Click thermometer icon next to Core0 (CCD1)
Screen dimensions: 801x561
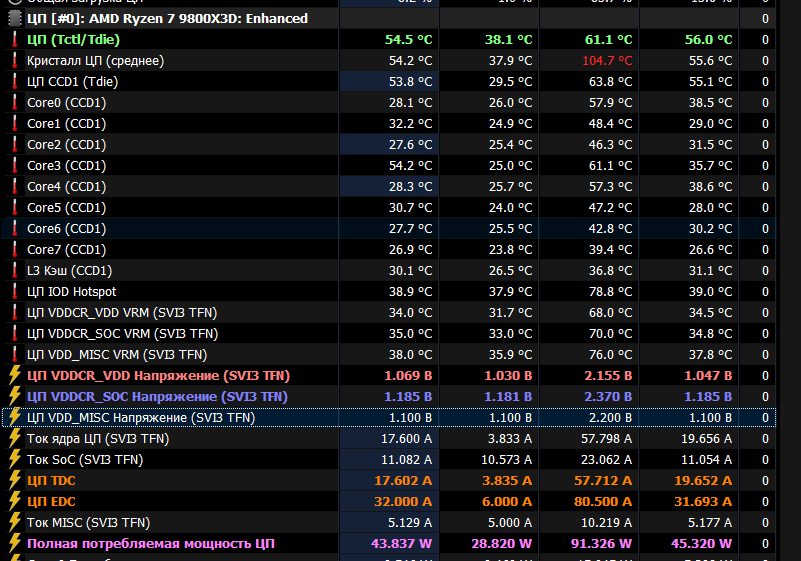point(15,102)
